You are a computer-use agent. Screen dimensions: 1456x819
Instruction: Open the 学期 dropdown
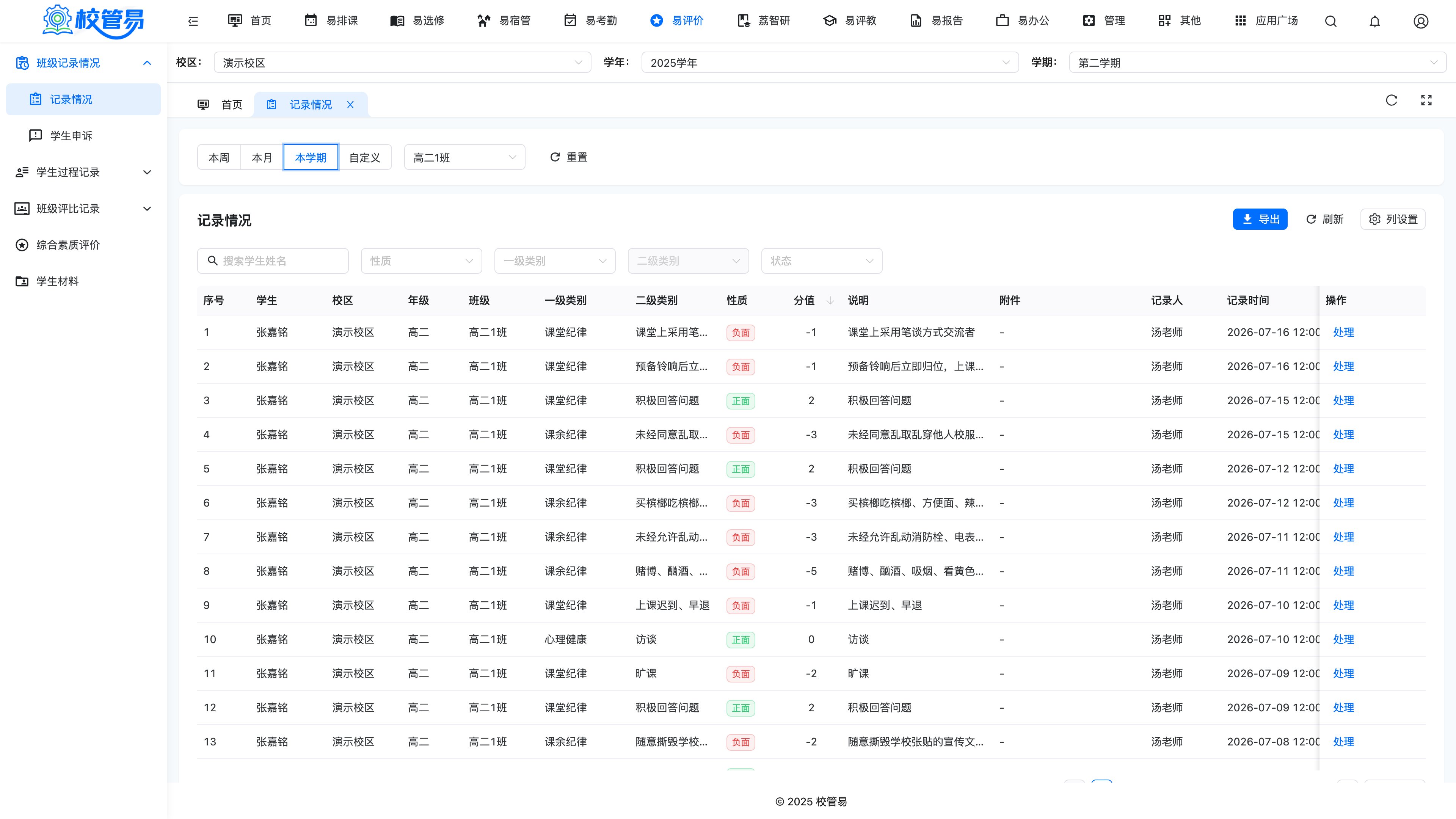[1258, 62]
